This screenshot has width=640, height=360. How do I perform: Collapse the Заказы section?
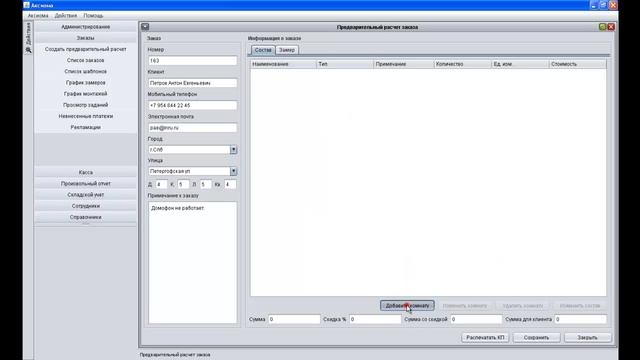coord(86,38)
